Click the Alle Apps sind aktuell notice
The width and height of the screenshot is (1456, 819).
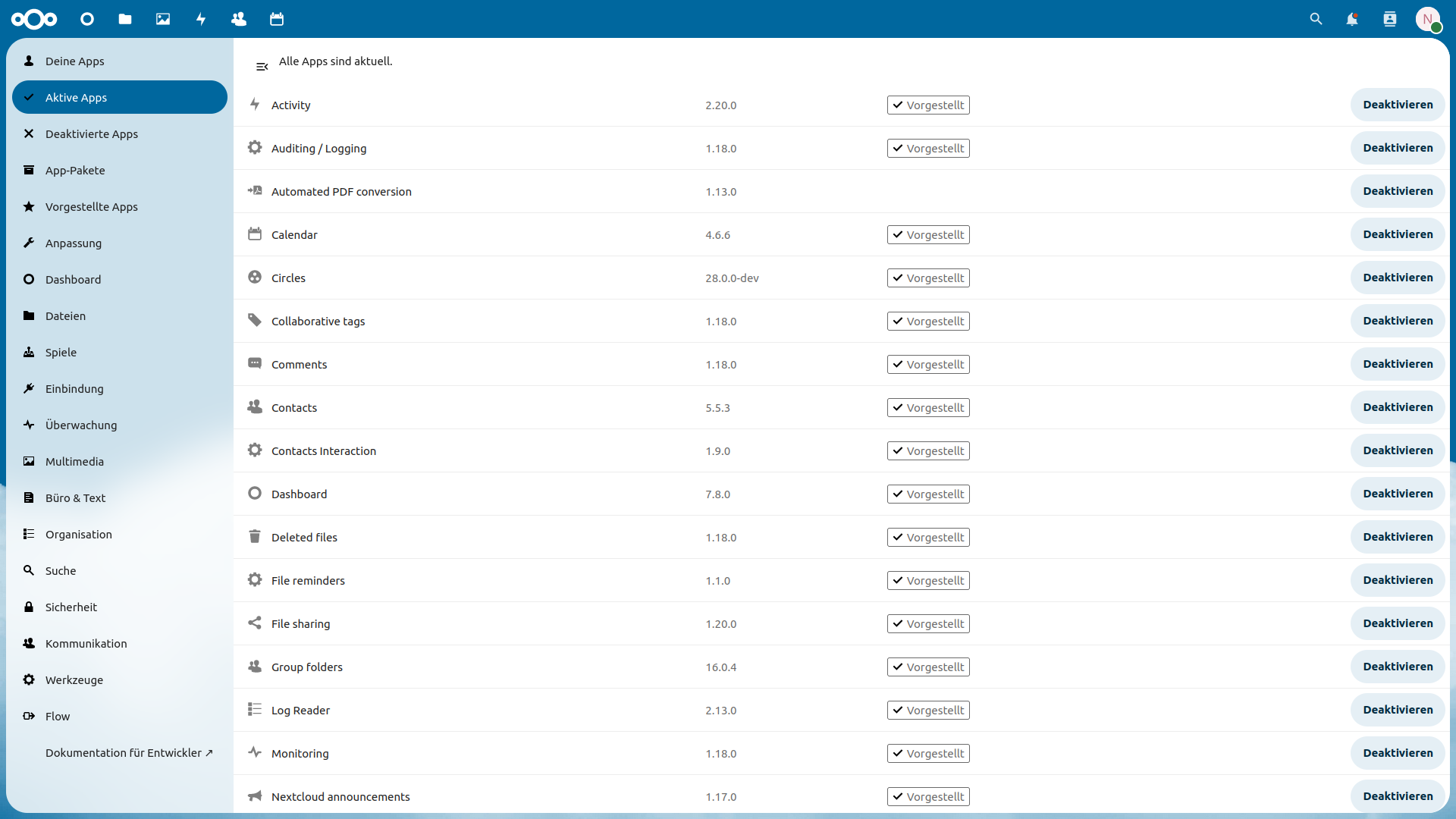tap(336, 61)
